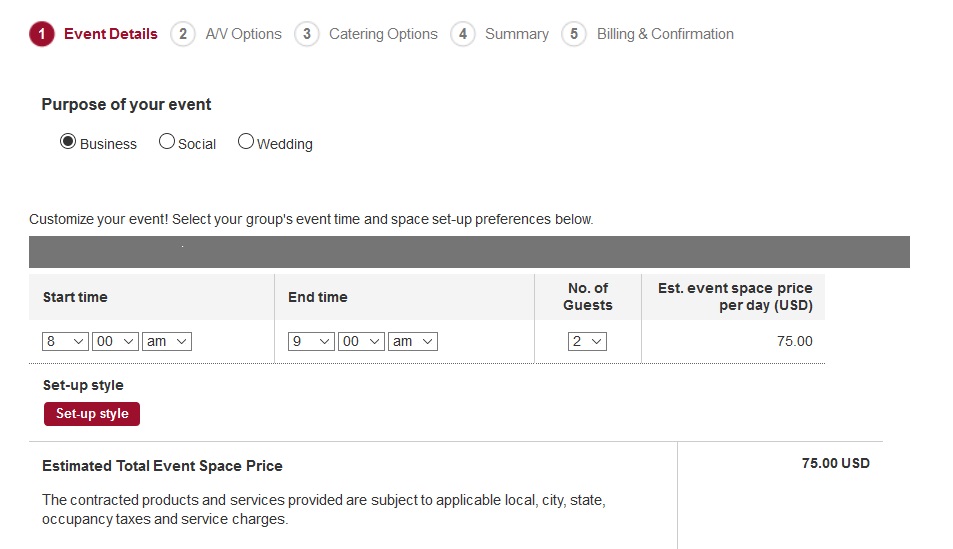
Task: Go to the A/V Options step label
Action: click(x=243, y=34)
